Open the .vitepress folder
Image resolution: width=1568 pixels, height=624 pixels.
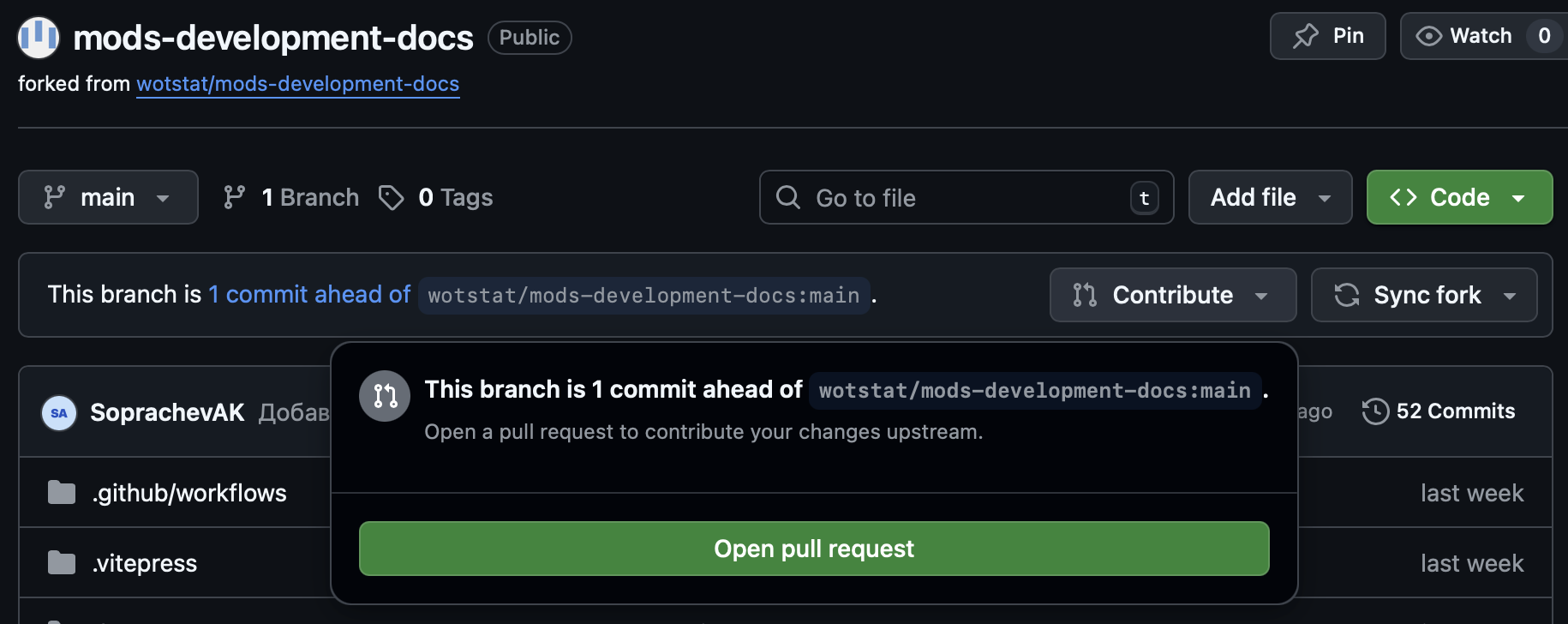145,563
